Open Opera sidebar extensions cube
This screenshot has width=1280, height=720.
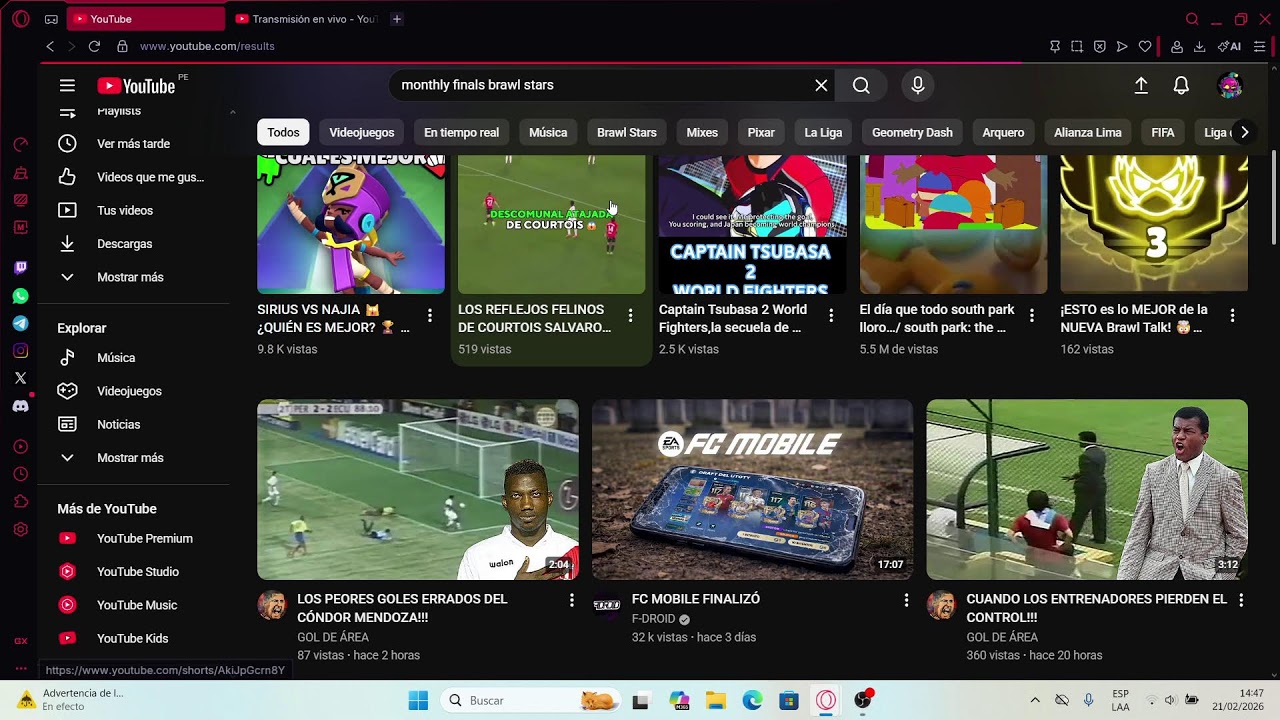click(20, 501)
